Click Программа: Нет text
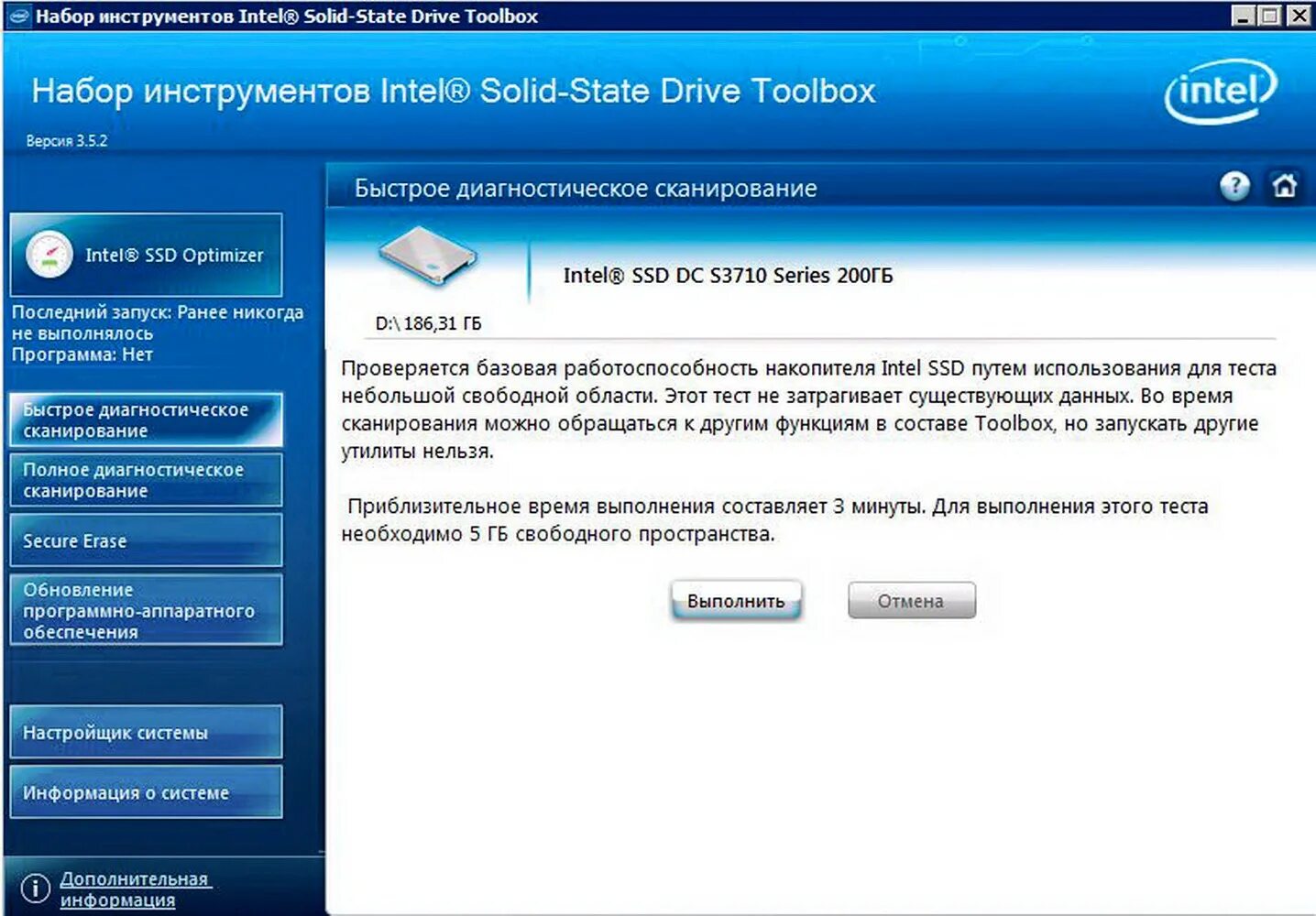This screenshot has width=1316, height=916. coord(82,354)
